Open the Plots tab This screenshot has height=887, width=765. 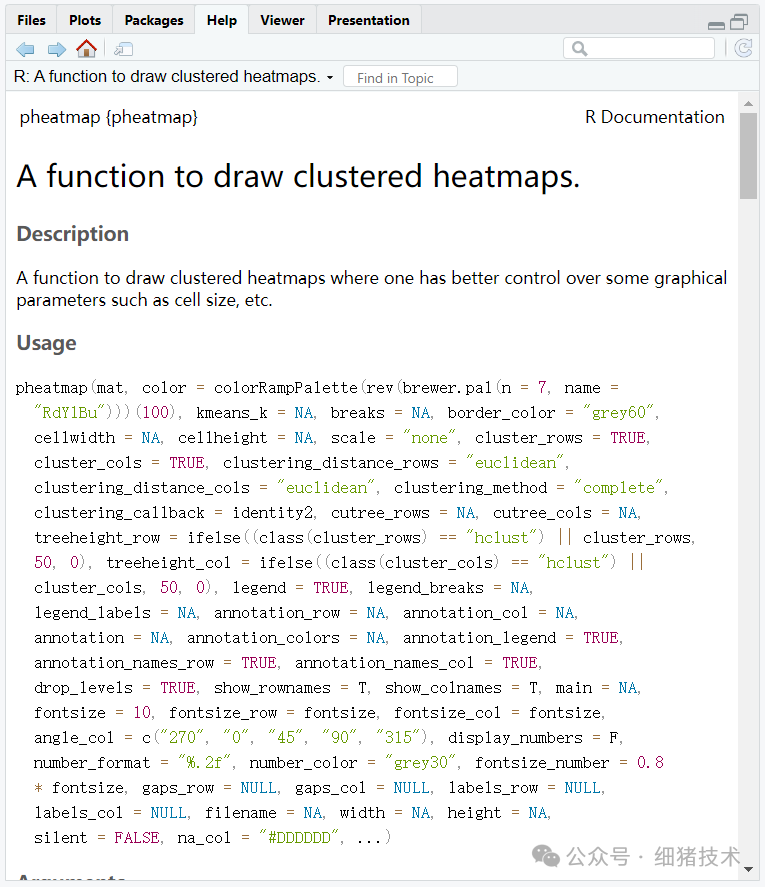(x=85, y=20)
